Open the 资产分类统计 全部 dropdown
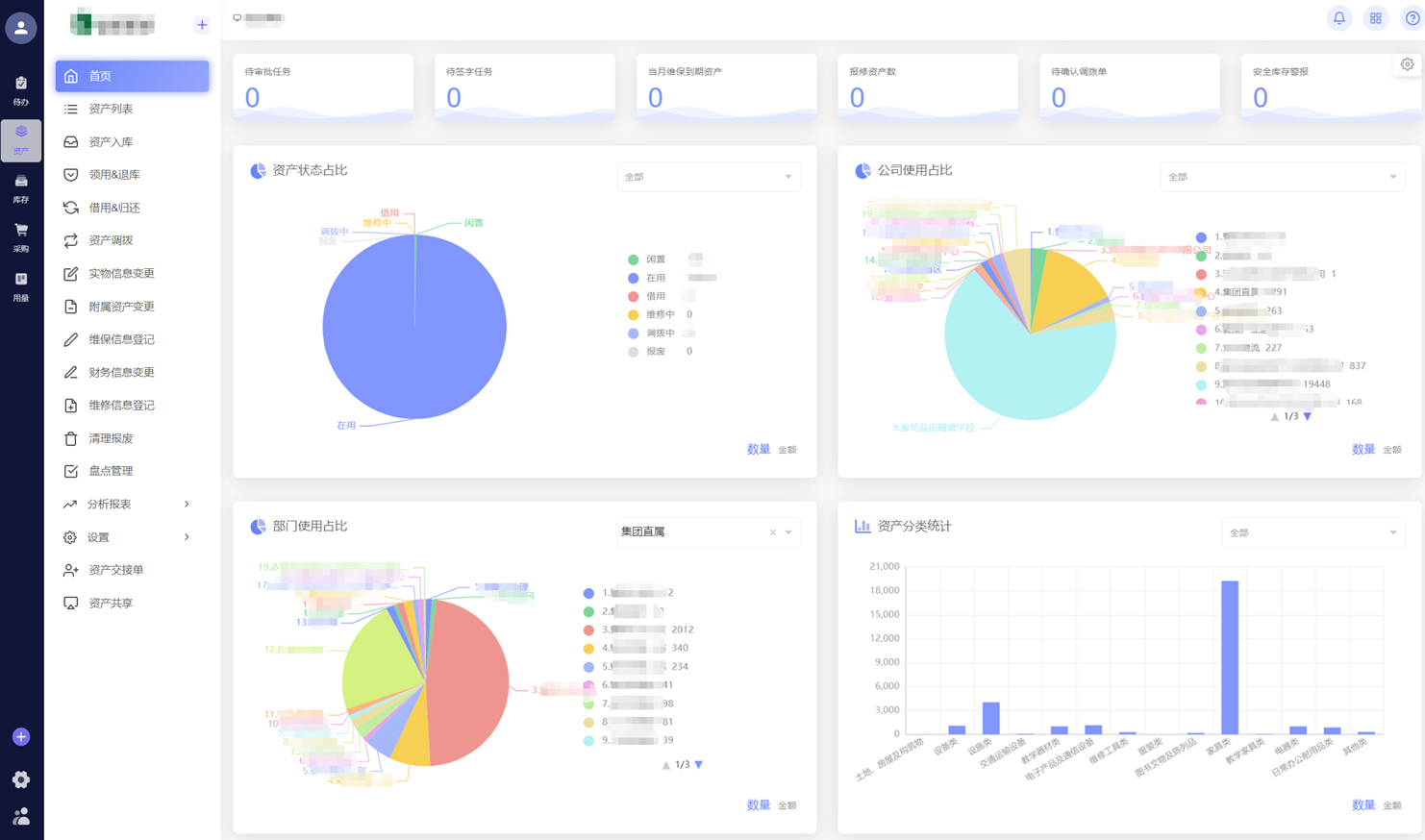Image resolution: width=1425 pixels, height=840 pixels. coord(1312,532)
